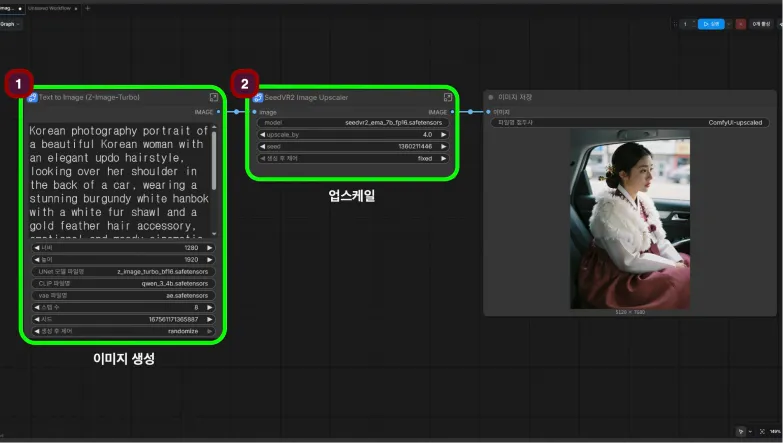This screenshot has height=443, width=783.
Task: Open canvas mode dropdown chevron beside cursor icon
Action: [750, 432]
